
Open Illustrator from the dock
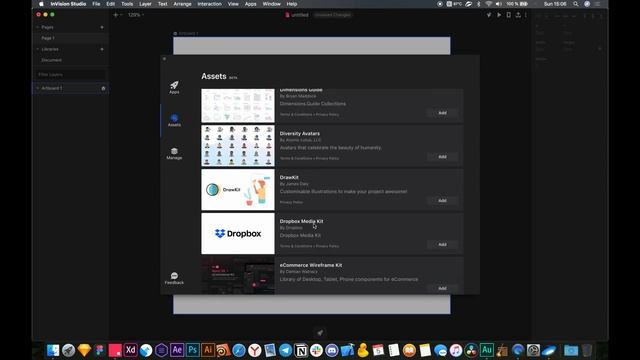pos(208,350)
